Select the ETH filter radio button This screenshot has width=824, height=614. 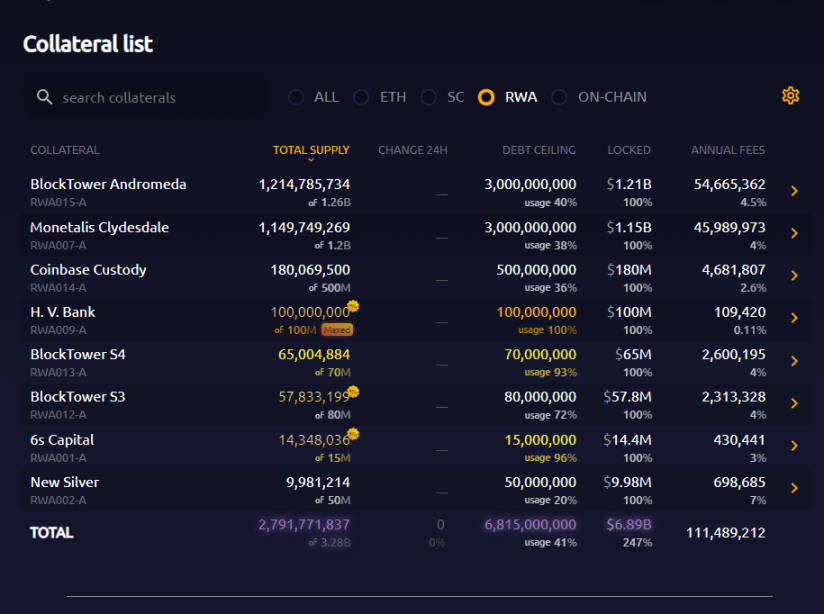[362, 97]
